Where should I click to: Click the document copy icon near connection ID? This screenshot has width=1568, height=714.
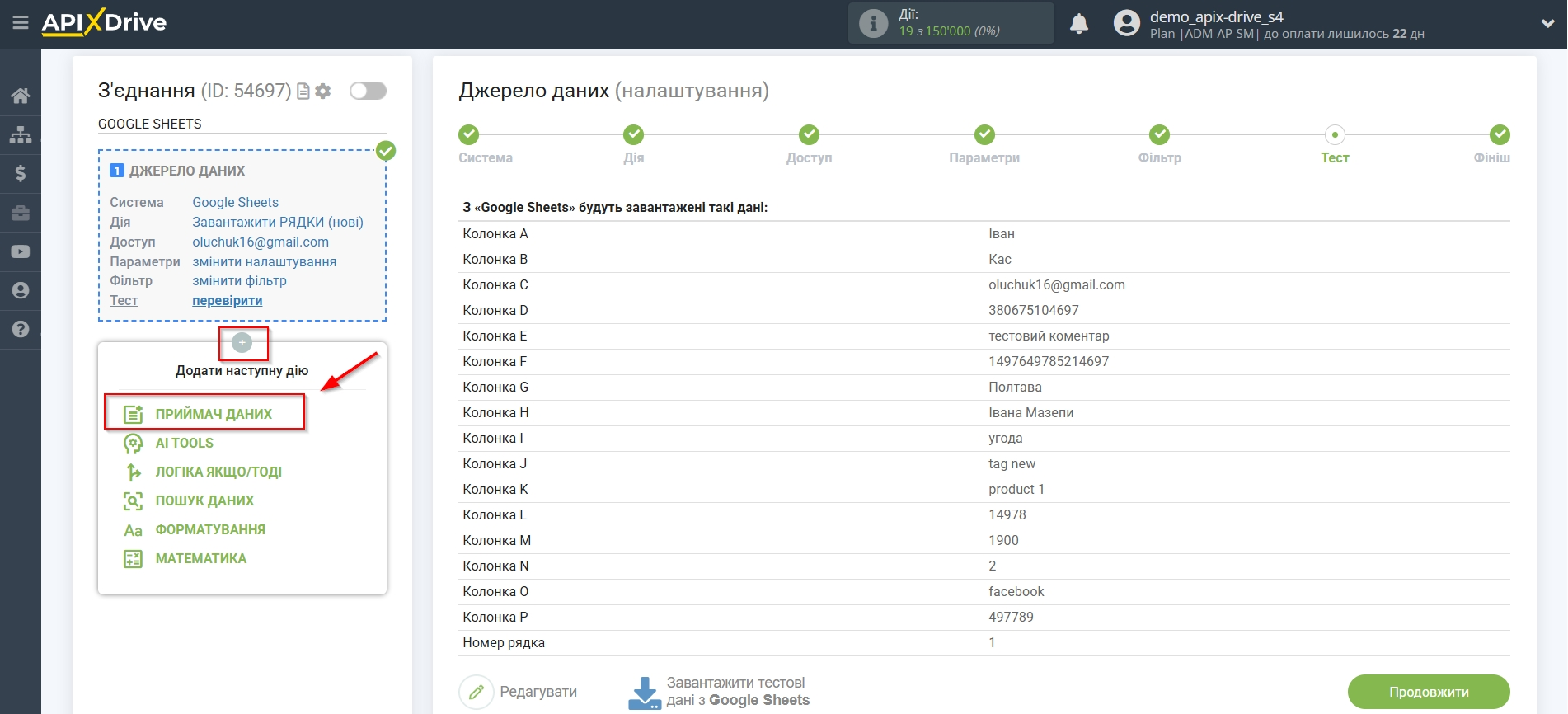coord(303,91)
